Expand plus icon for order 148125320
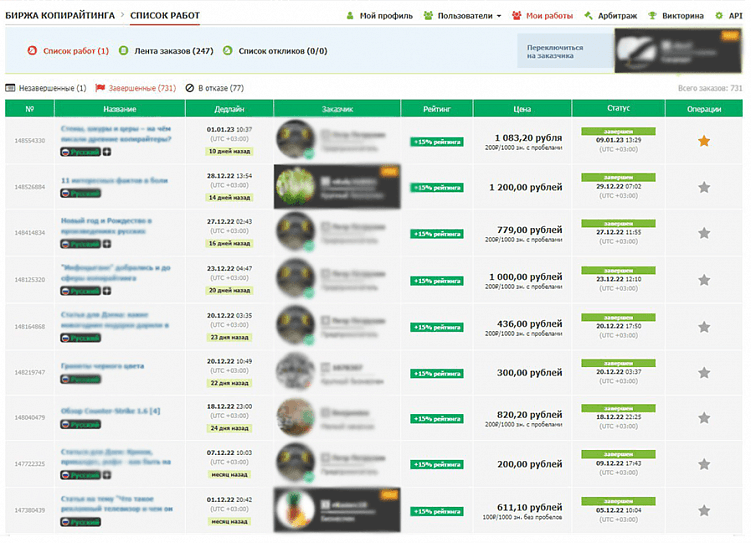Image resolution: width=751 pixels, height=543 pixels. [x=107, y=291]
